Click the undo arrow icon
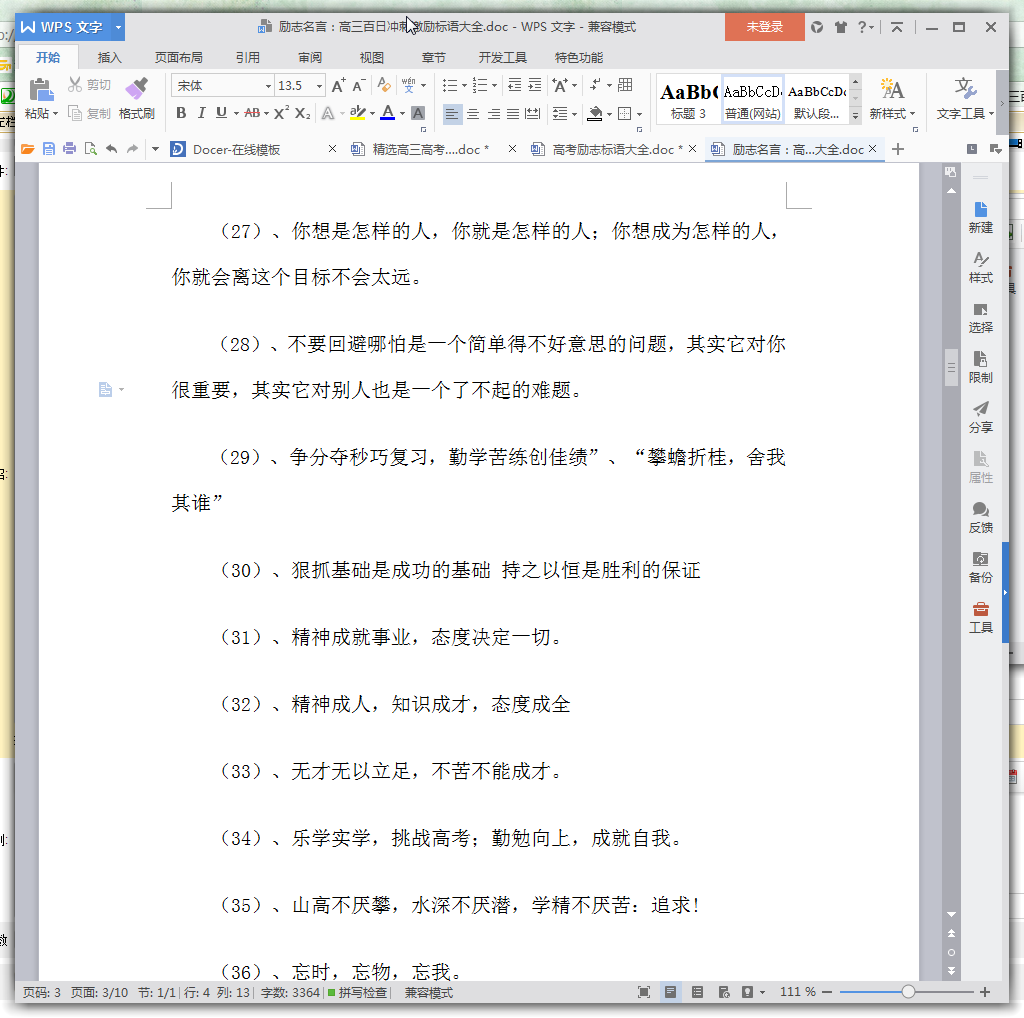 [x=112, y=150]
